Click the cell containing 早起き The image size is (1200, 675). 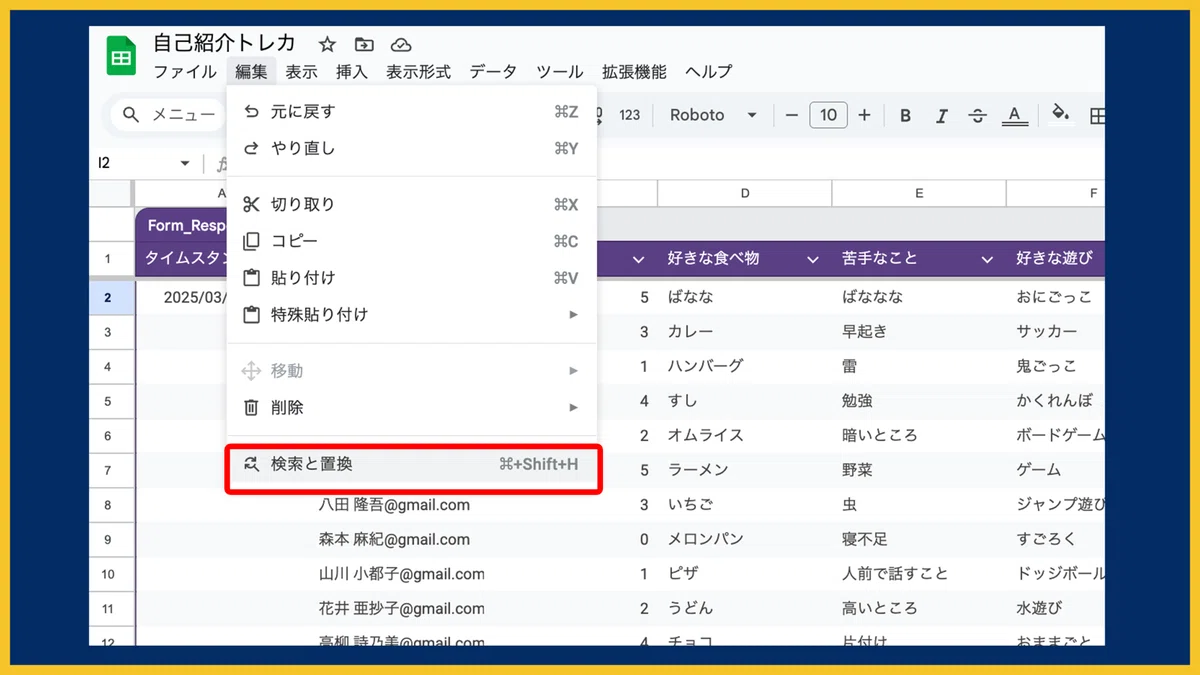(x=919, y=331)
